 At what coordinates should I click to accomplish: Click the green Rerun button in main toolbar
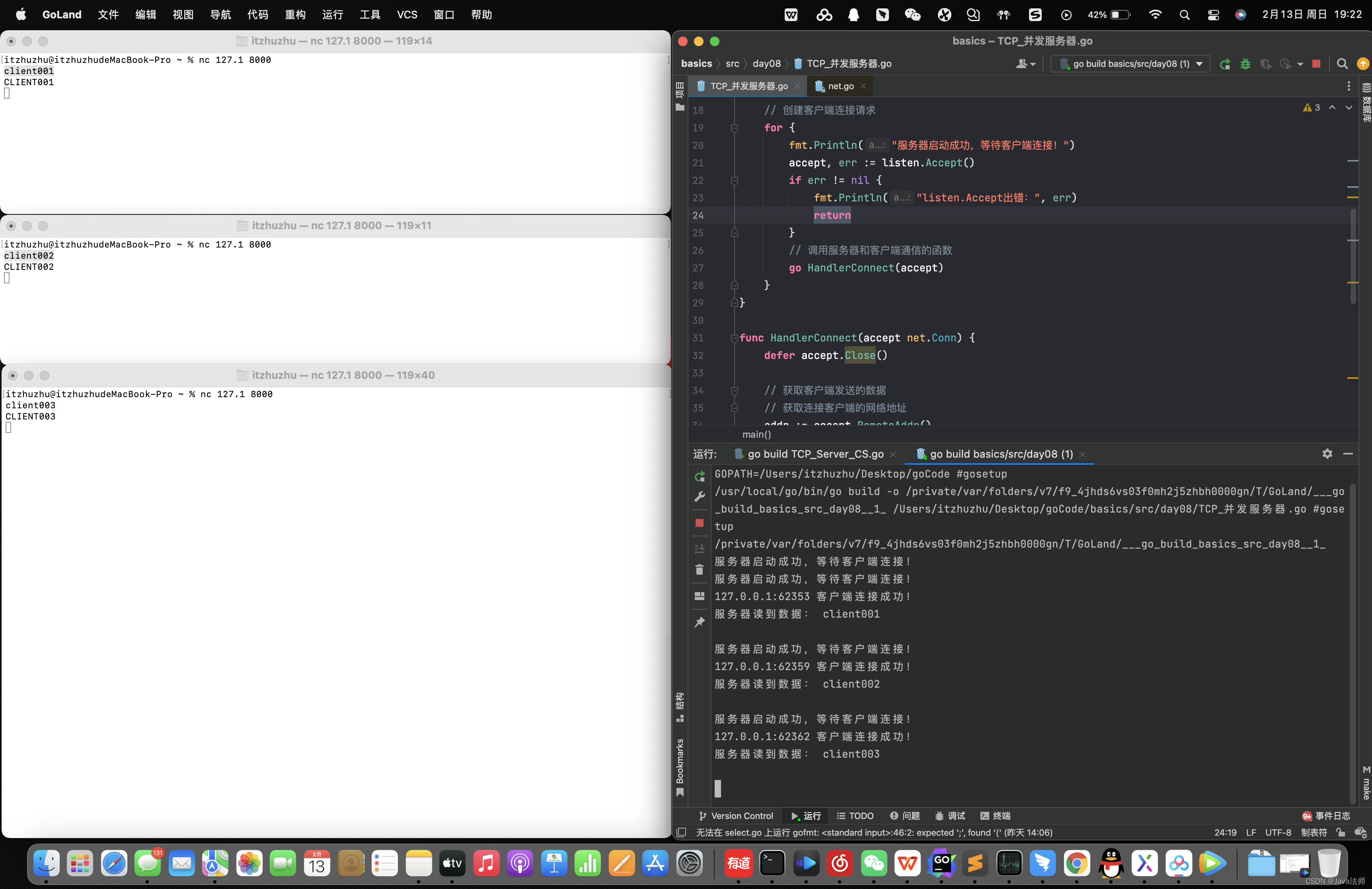pos(1226,64)
